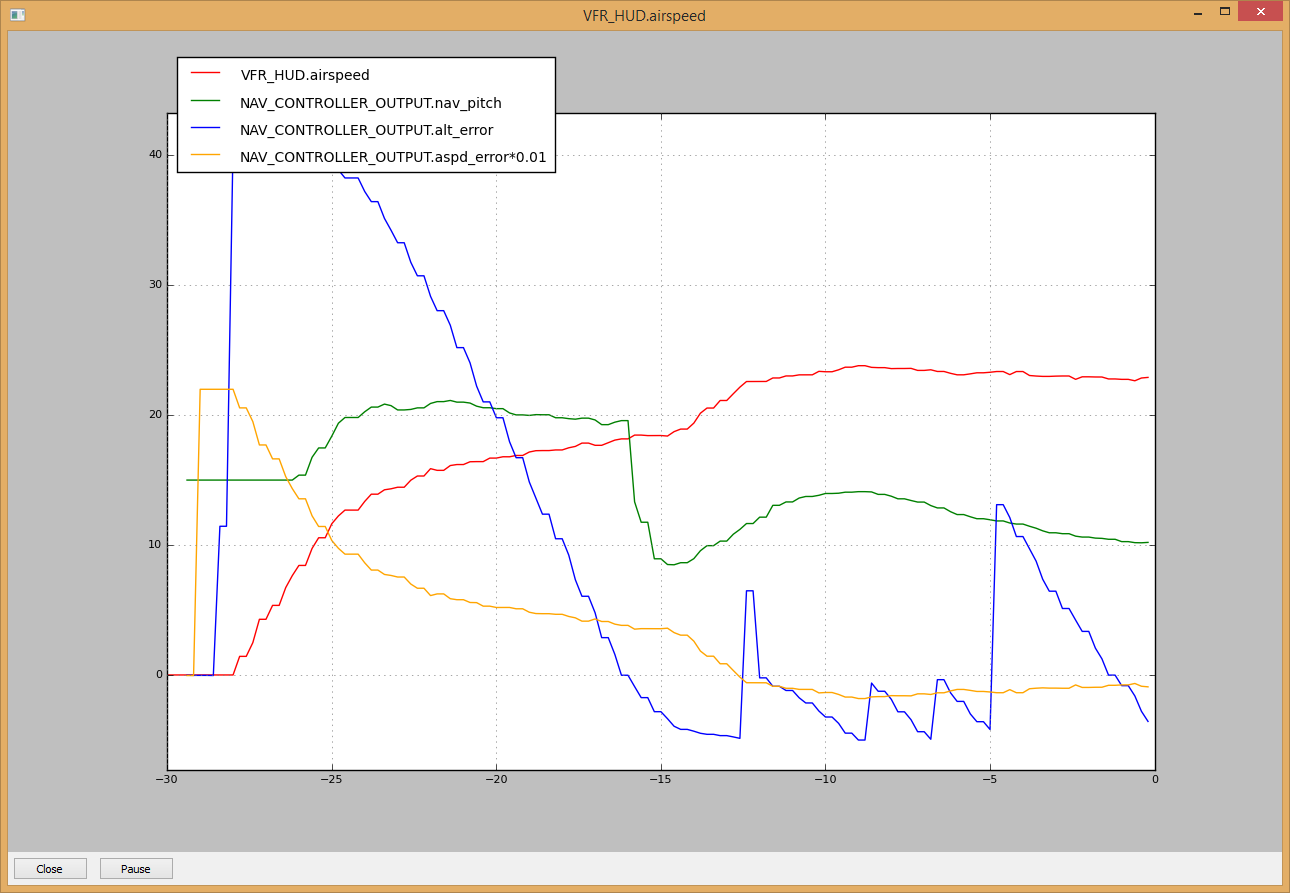The height and width of the screenshot is (893, 1290).
Task: Close the window with the red X
Action: [x=1260, y=12]
